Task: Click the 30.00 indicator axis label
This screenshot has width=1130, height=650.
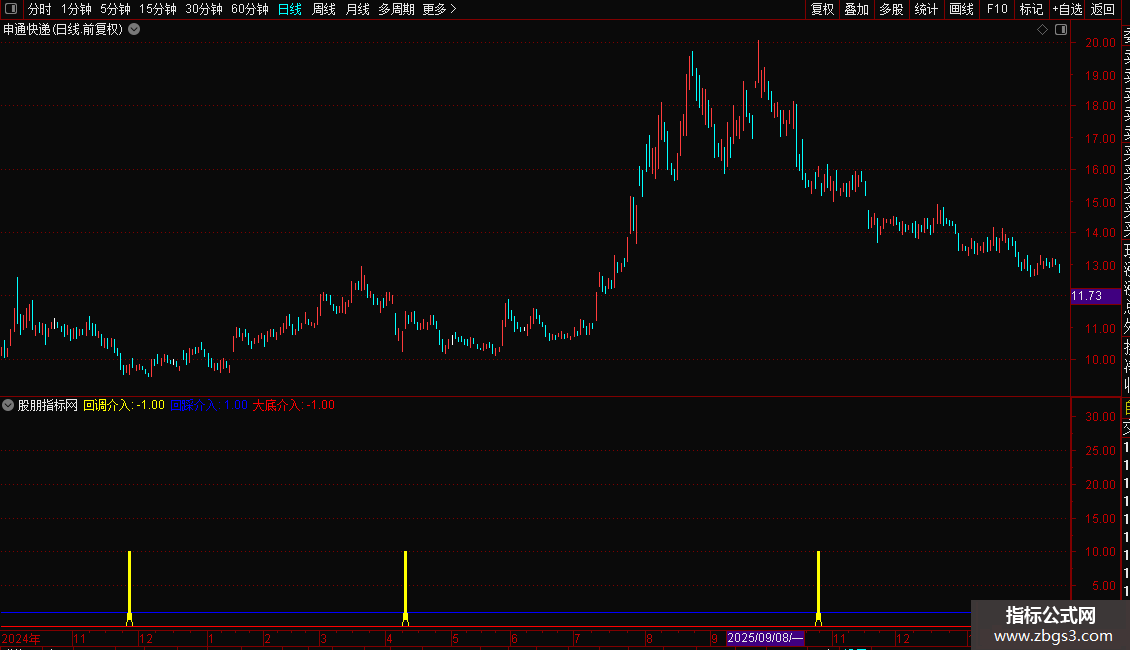Action: tap(1100, 417)
